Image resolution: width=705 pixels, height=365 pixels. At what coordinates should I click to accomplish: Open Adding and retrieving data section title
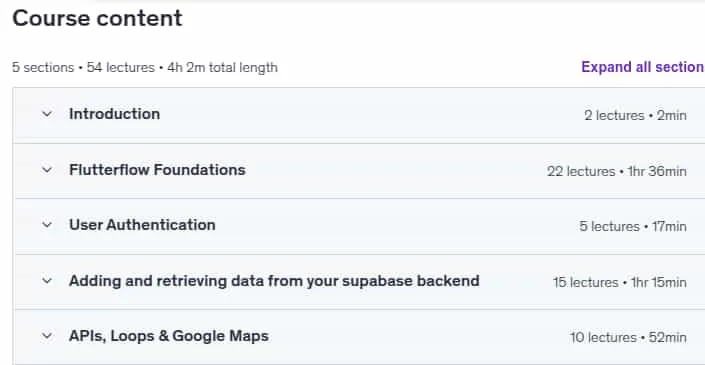[x=274, y=281]
